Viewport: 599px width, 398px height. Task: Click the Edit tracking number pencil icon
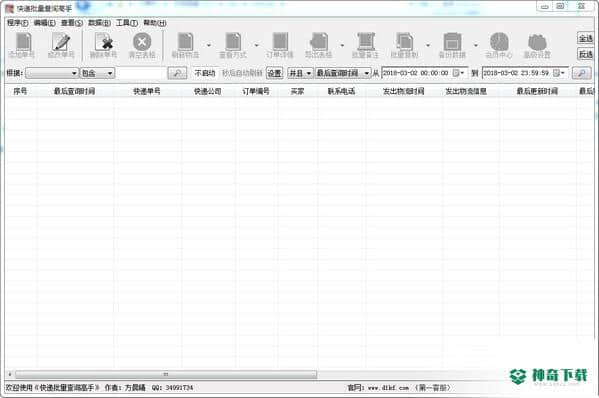[x=61, y=42]
